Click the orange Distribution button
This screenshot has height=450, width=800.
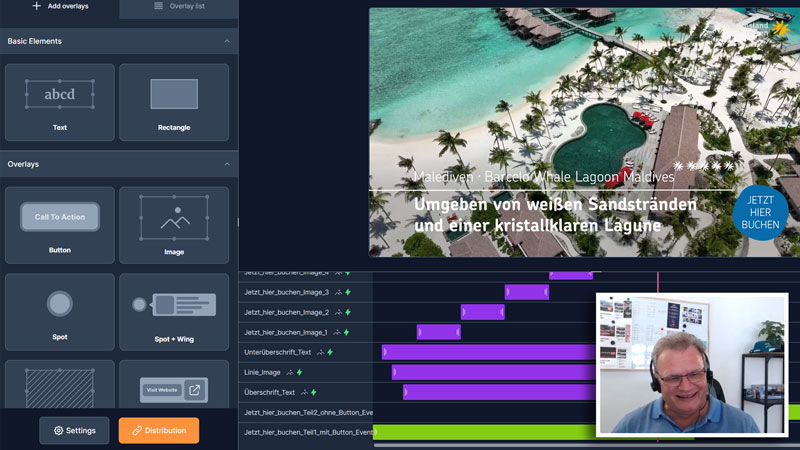point(159,430)
